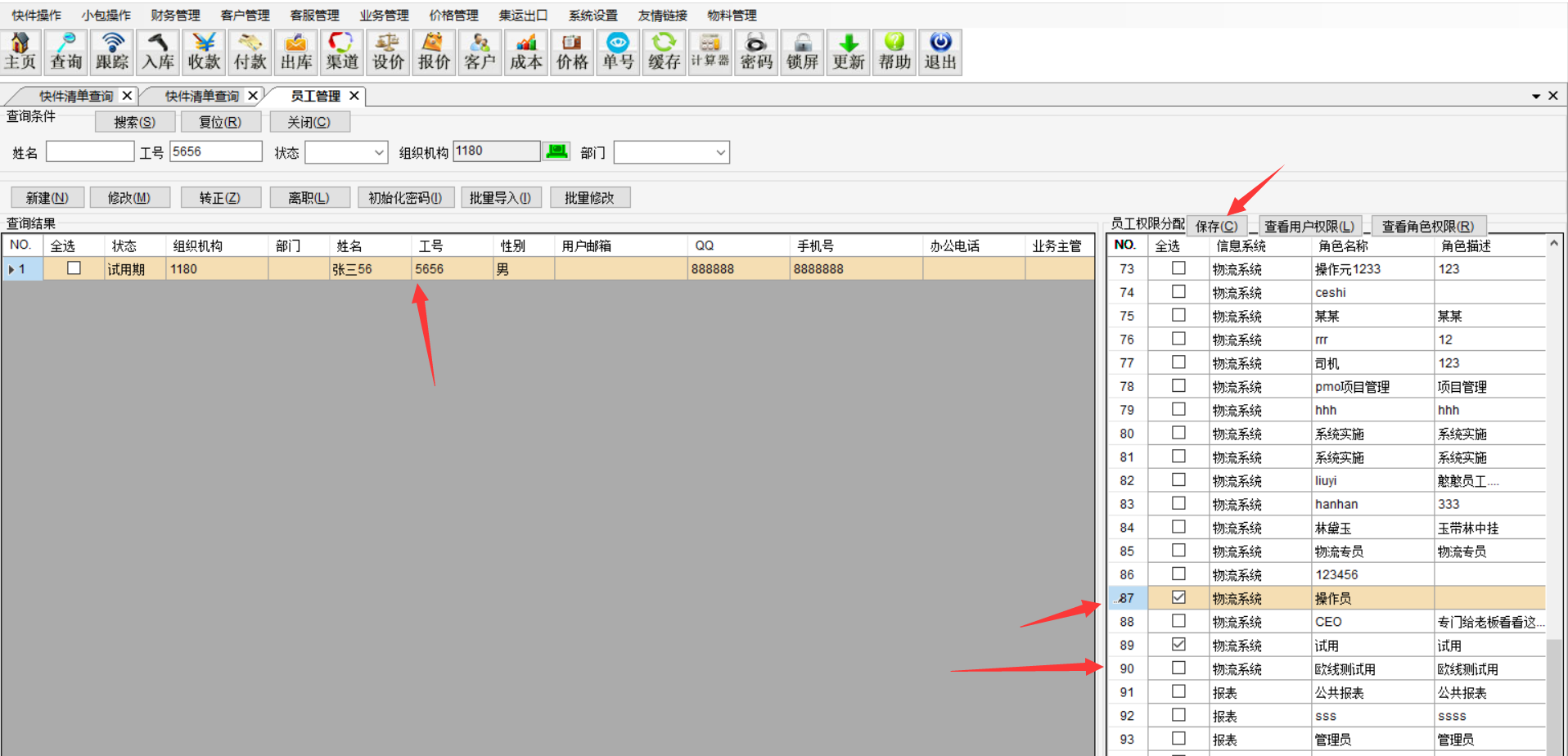Switch to first 快件清单查询 tab
The width and height of the screenshot is (1568, 756).
click(76, 97)
